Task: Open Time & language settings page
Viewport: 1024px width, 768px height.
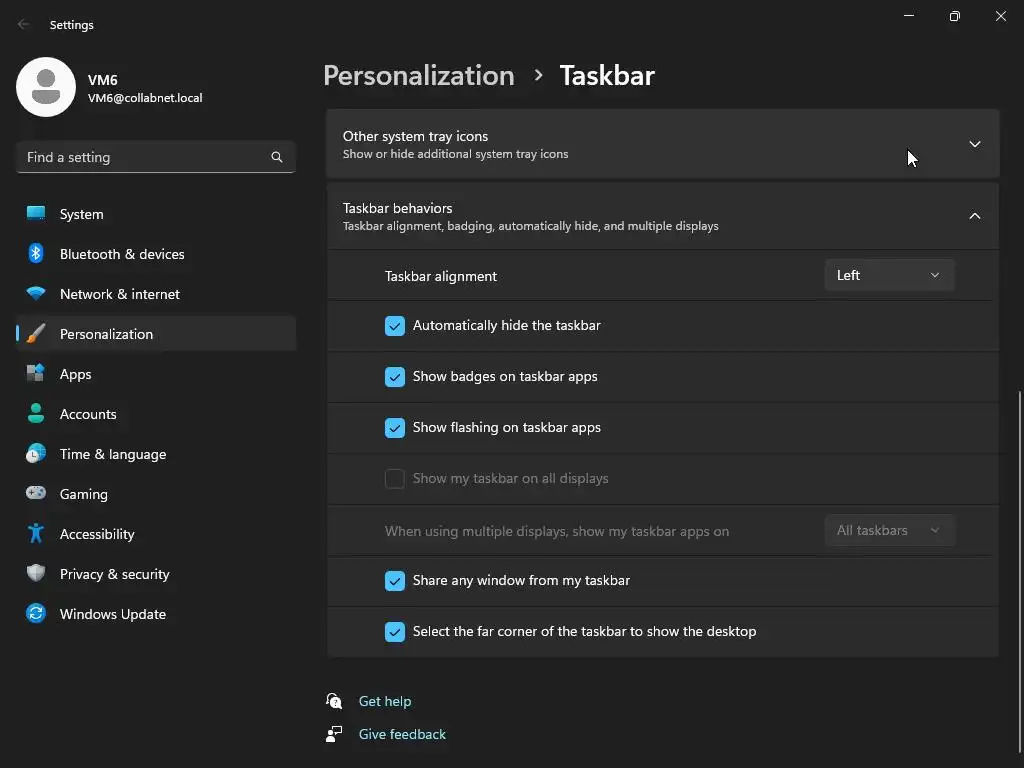Action: (x=112, y=454)
